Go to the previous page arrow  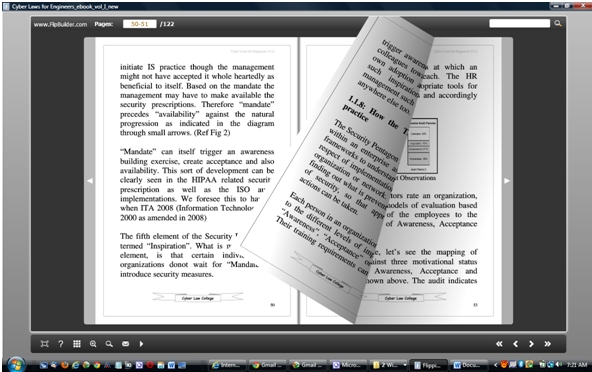tap(515, 344)
